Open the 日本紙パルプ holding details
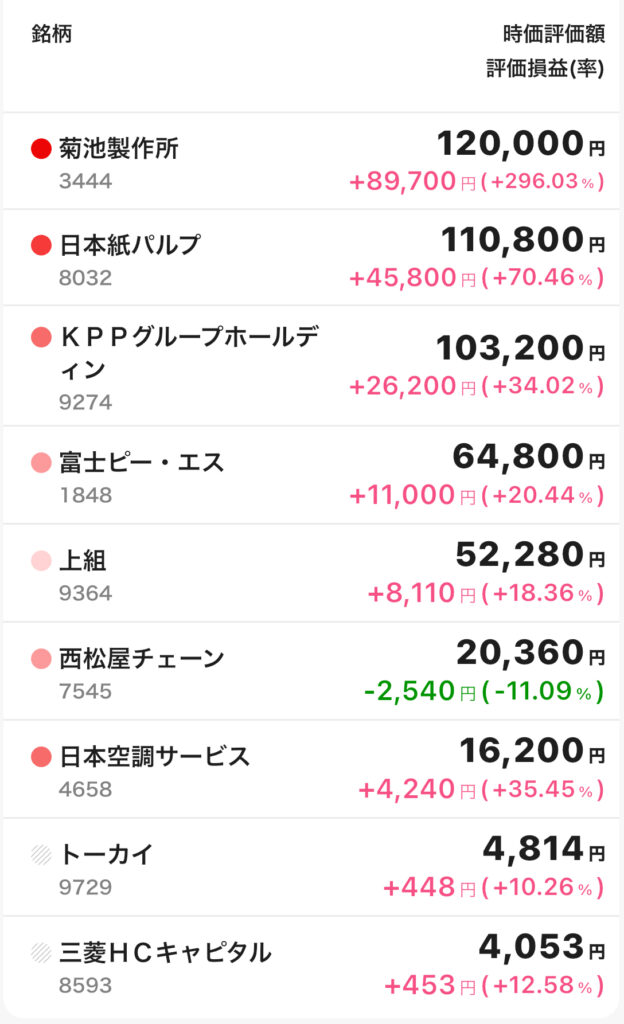Image resolution: width=624 pixels, height=1024 pixels. [311, 257]
